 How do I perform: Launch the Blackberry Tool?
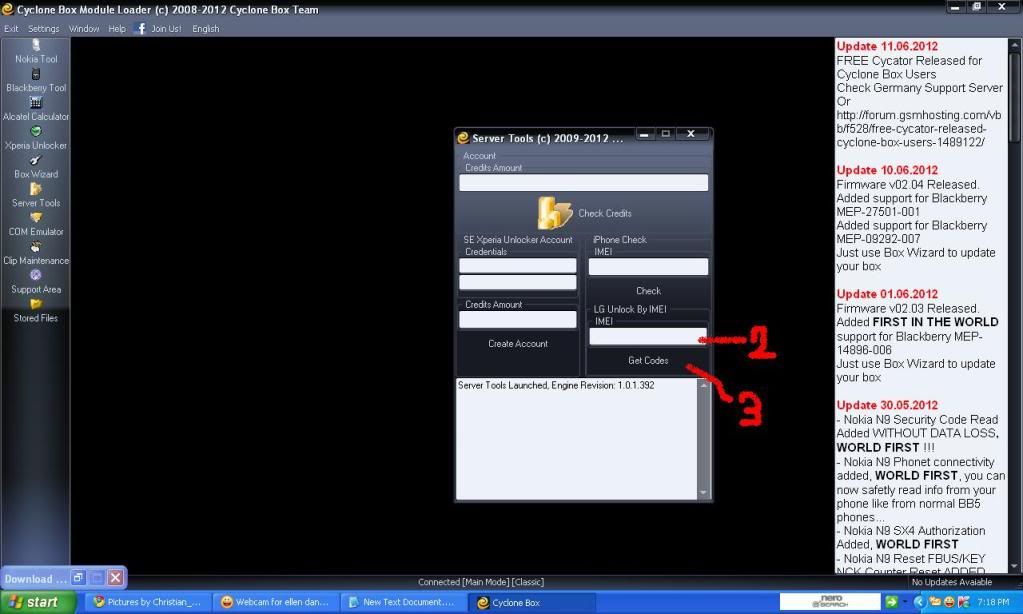36,81
